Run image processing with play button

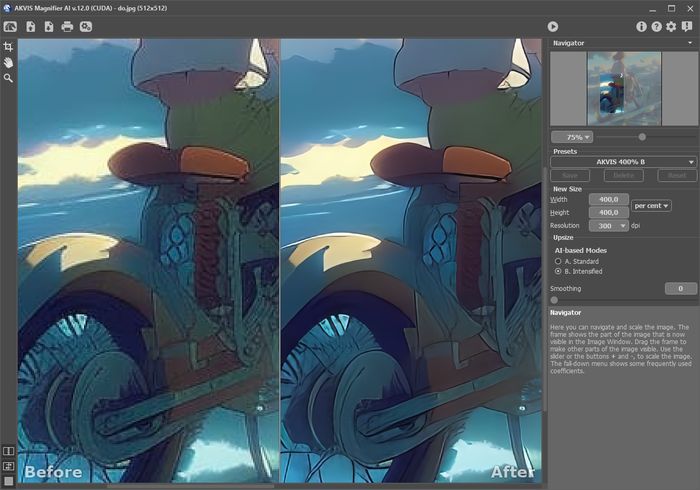pos(553,27)
